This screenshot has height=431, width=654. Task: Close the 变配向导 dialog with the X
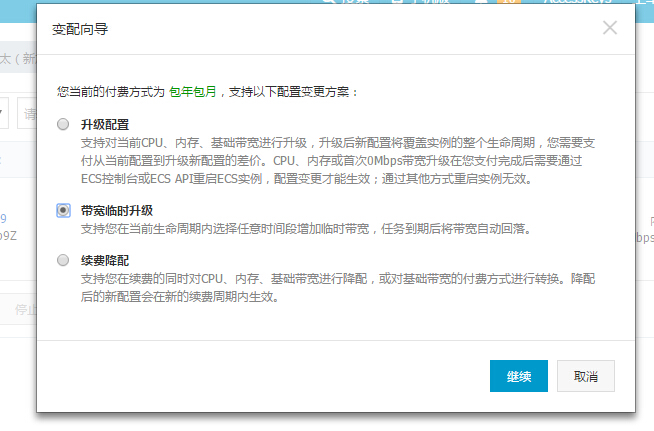click(x=610, y=28)
